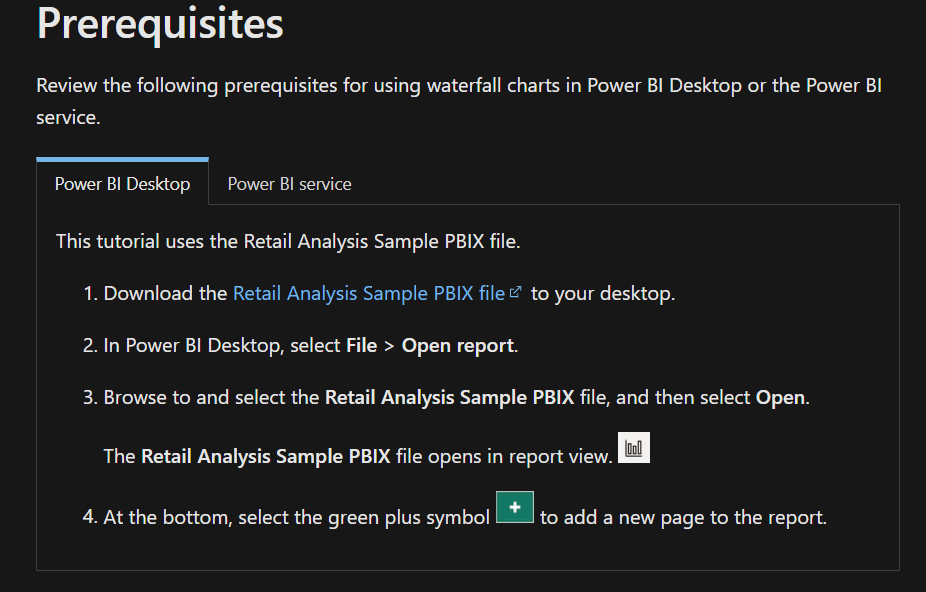Click the 'to your desktop' text in step 1
Viewport: 926px width, 592px height.
coord(603,293)
